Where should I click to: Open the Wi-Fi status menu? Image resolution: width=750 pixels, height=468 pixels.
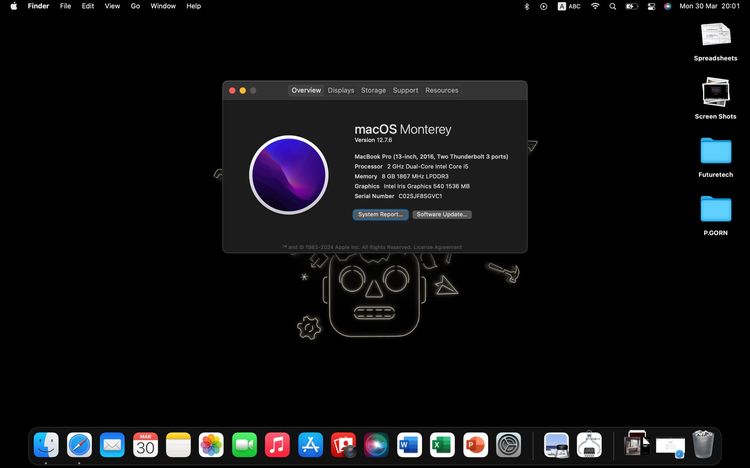(x=595, y=6)
